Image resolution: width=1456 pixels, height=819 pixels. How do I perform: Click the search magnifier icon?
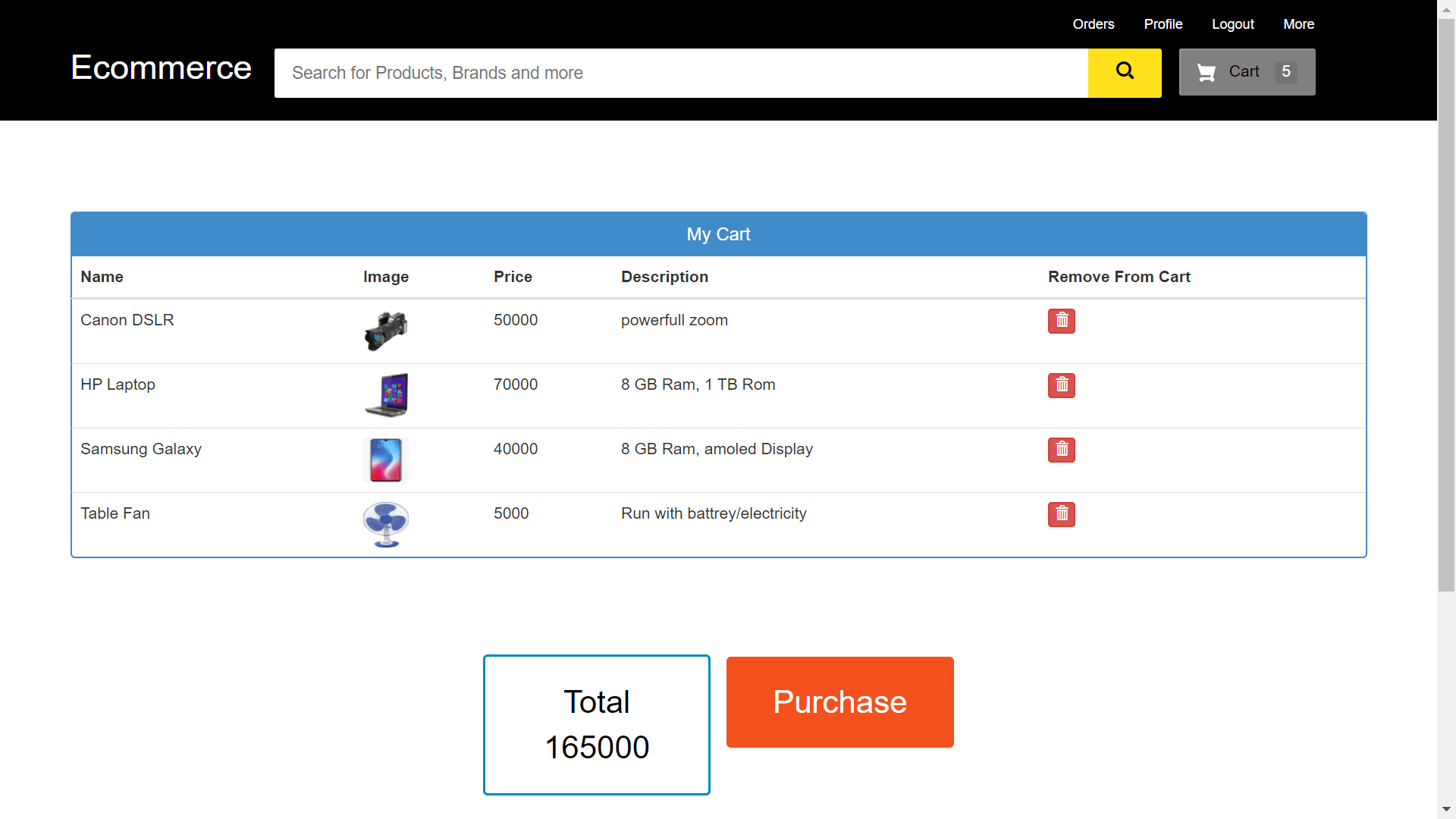click(1124, 71)
